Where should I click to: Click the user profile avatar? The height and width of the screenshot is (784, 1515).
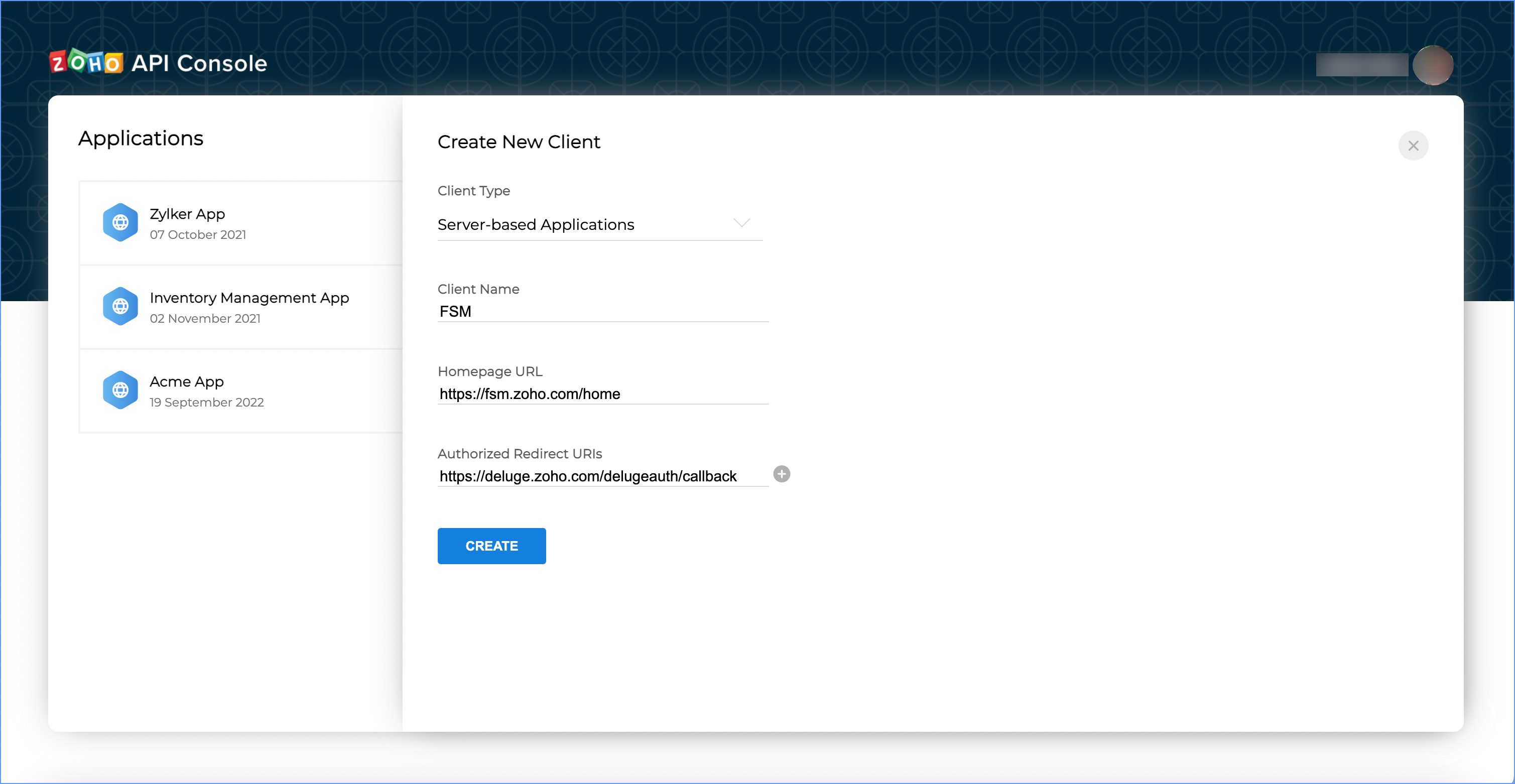[x=1432, y=65]
